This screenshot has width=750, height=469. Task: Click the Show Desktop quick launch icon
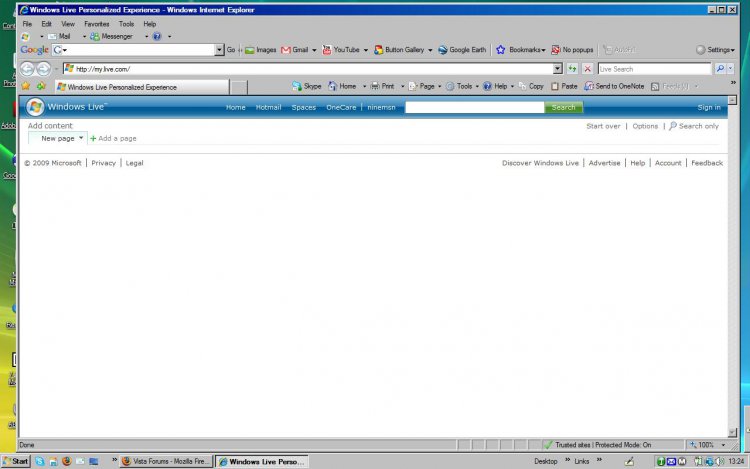pyautogui.click(x=94, y=461)
